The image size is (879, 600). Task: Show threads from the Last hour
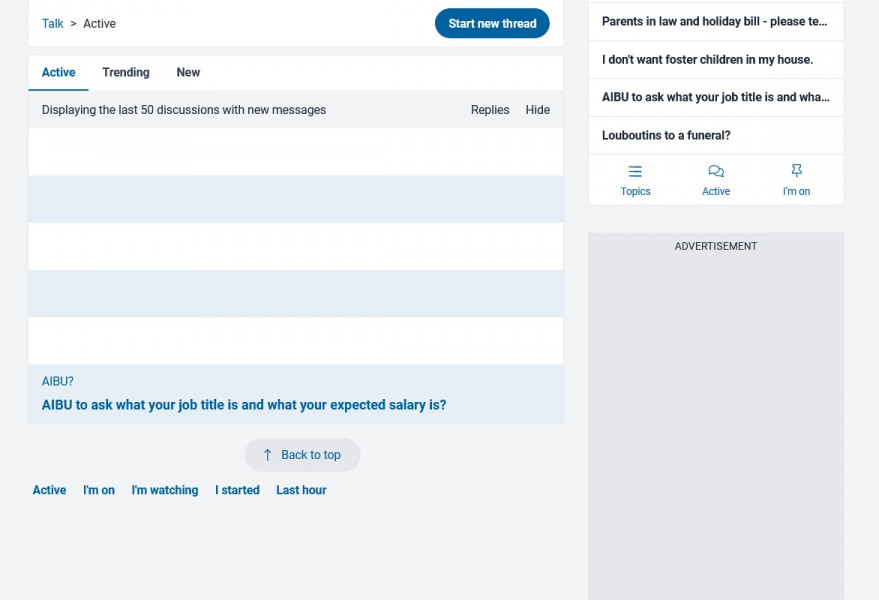(x=301, y=490)
